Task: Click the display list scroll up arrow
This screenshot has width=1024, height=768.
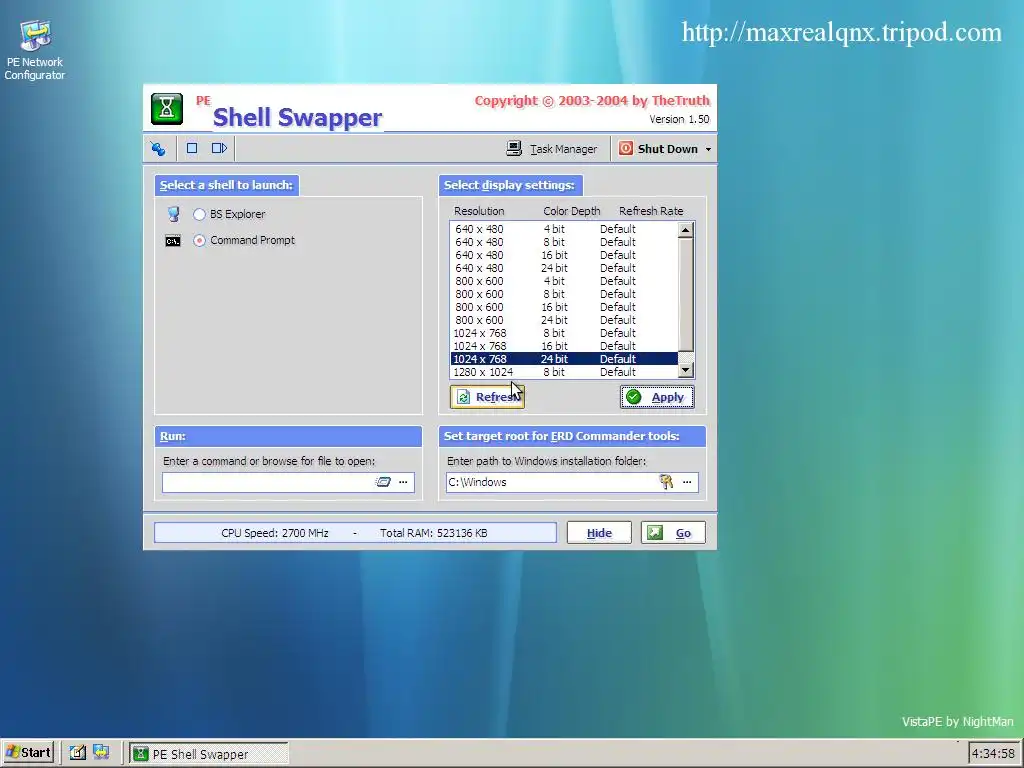Action: pyautogui.click(x=685, y=230)
